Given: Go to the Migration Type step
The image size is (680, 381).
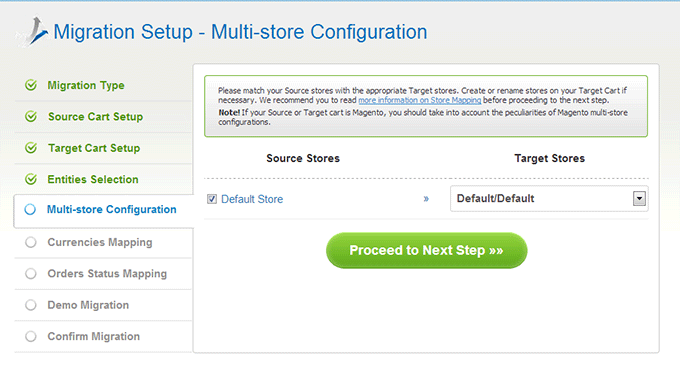Looking at the screenshot, I should pyautogui.click(x=86, y=85).
